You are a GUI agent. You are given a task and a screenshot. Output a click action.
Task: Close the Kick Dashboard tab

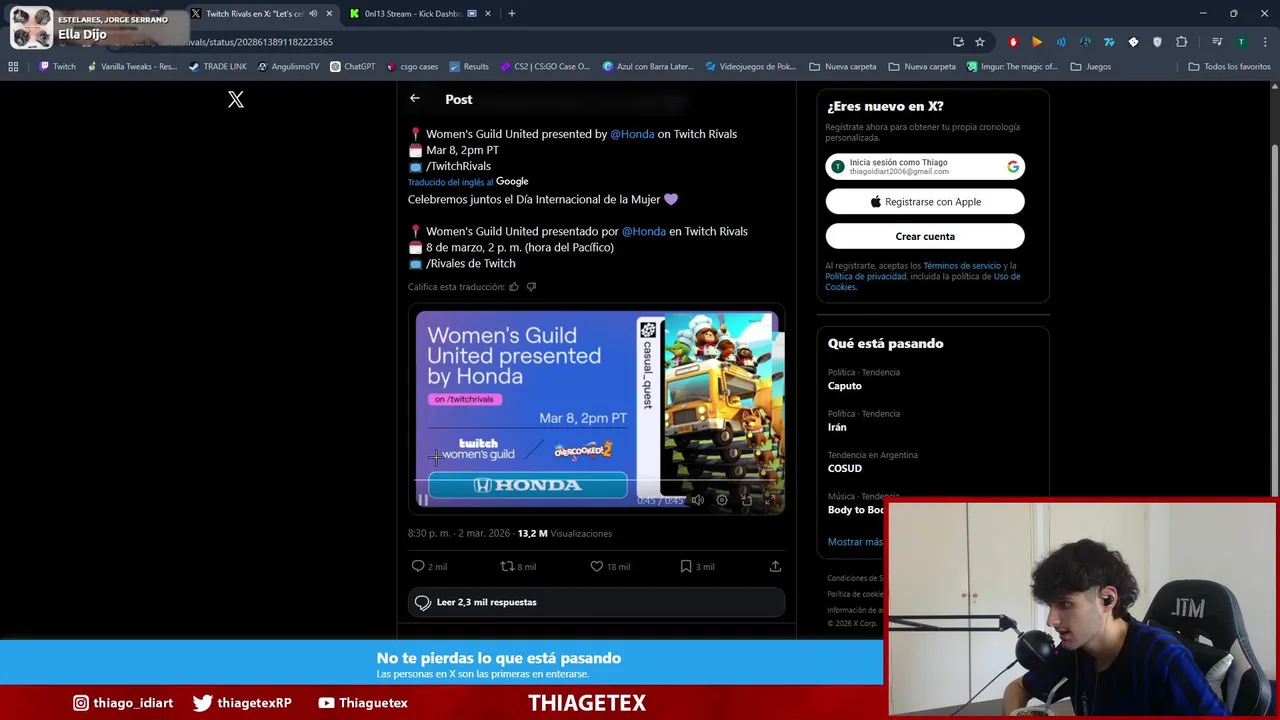[x=488, y=13]
